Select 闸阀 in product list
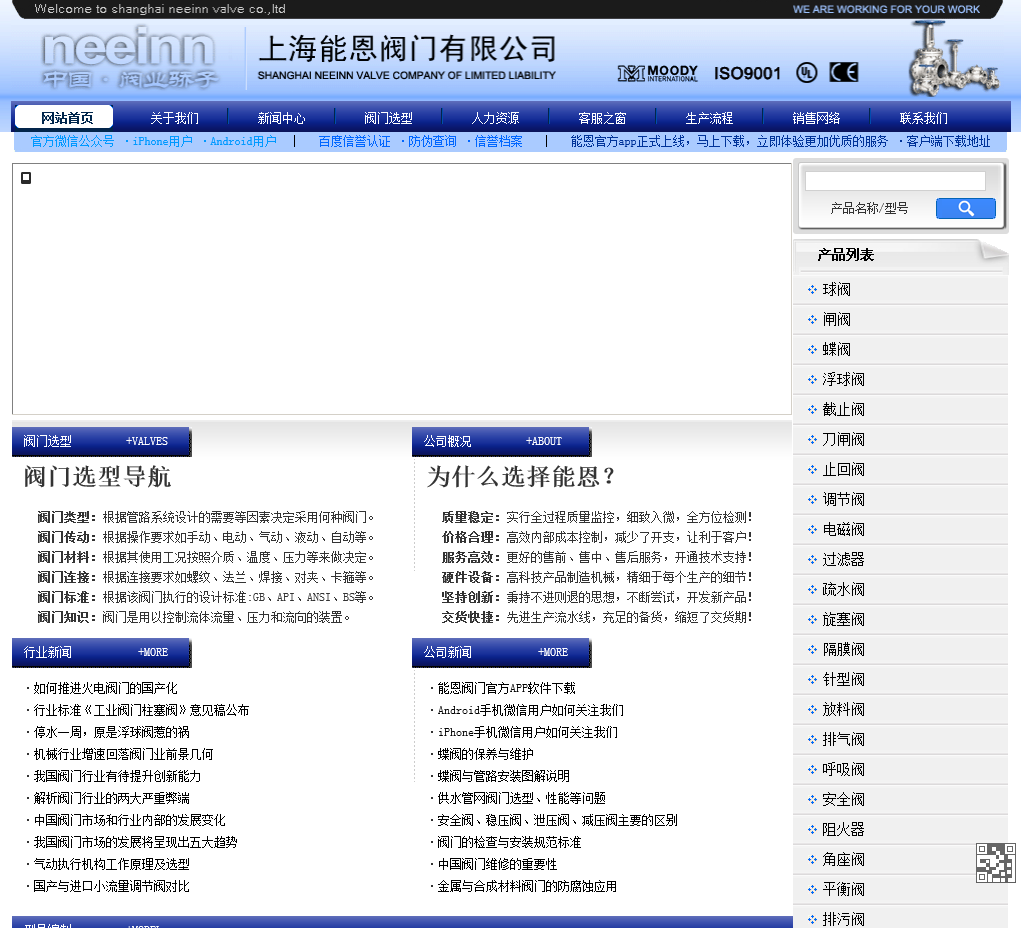1021x928 pixels. coord(836,319)
